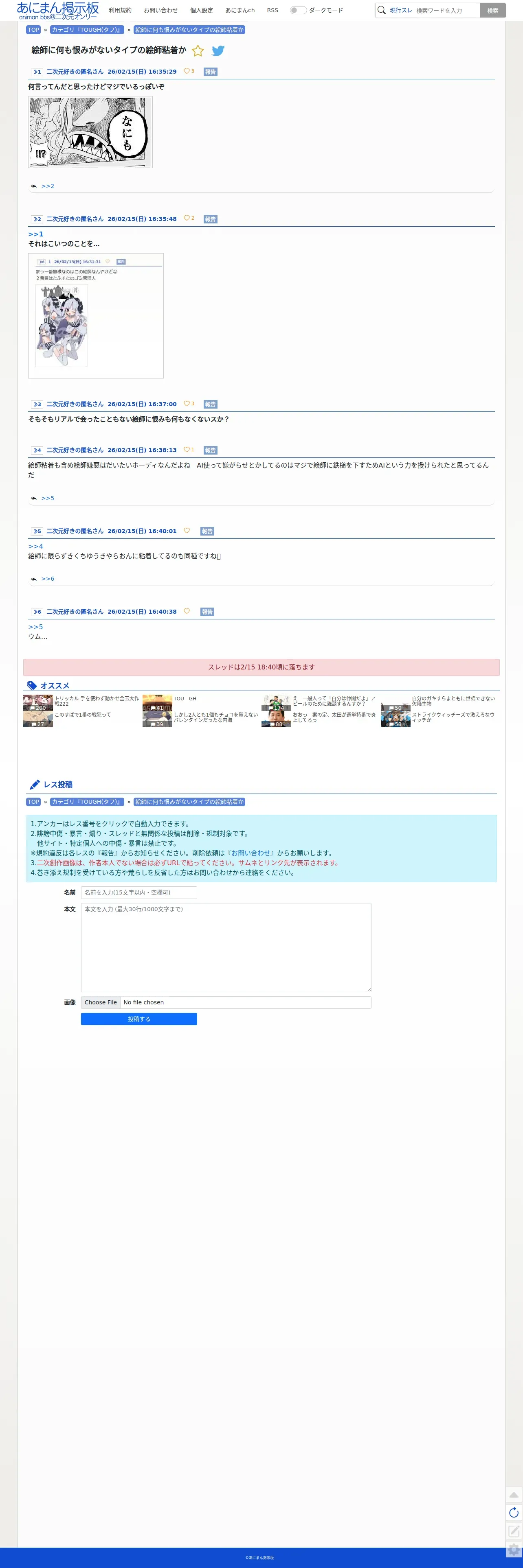The width and height of the screenshot is (523, 1568).
Task: Click the >>5 quote in post 6
Action: click(36, 627)
